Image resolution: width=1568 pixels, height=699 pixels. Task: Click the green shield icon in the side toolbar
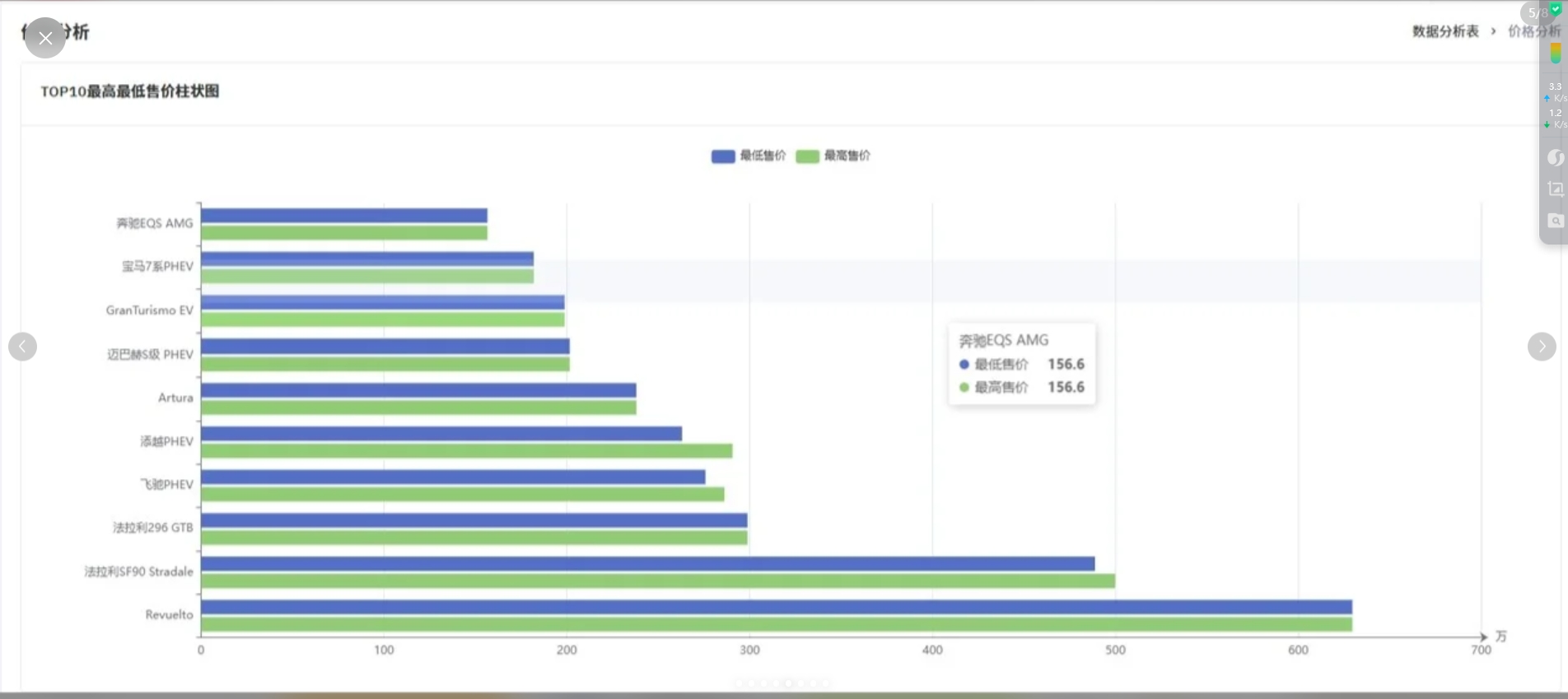point(1556,9)
